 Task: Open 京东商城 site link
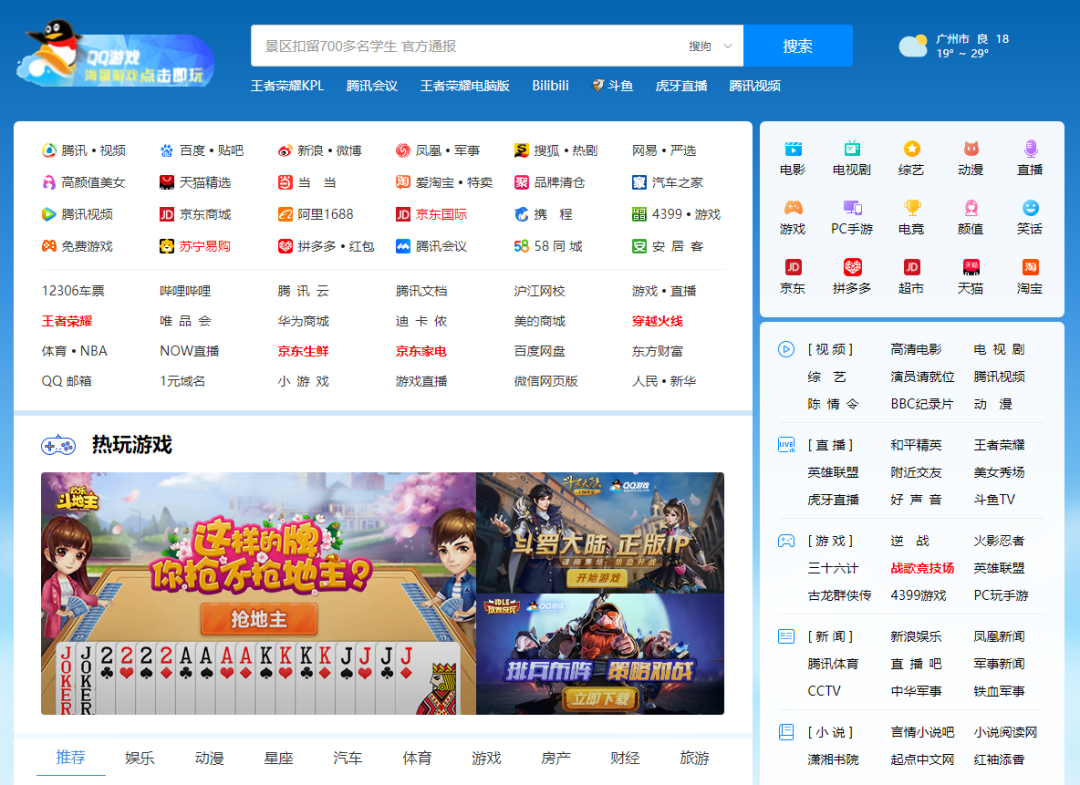[195, 214]
